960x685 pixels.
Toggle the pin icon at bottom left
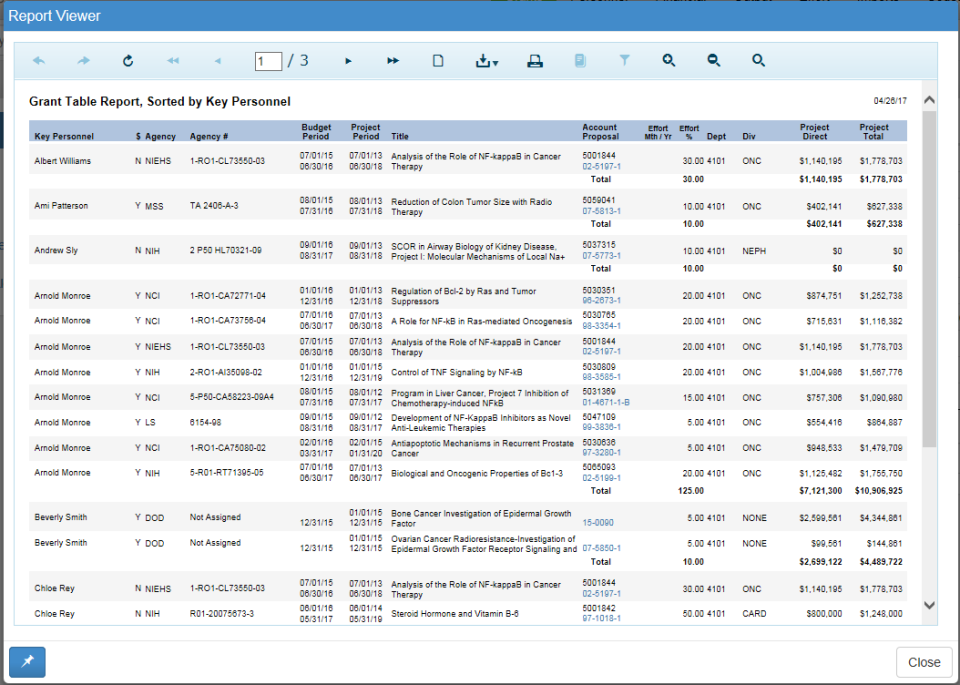[x=26, y=662]
